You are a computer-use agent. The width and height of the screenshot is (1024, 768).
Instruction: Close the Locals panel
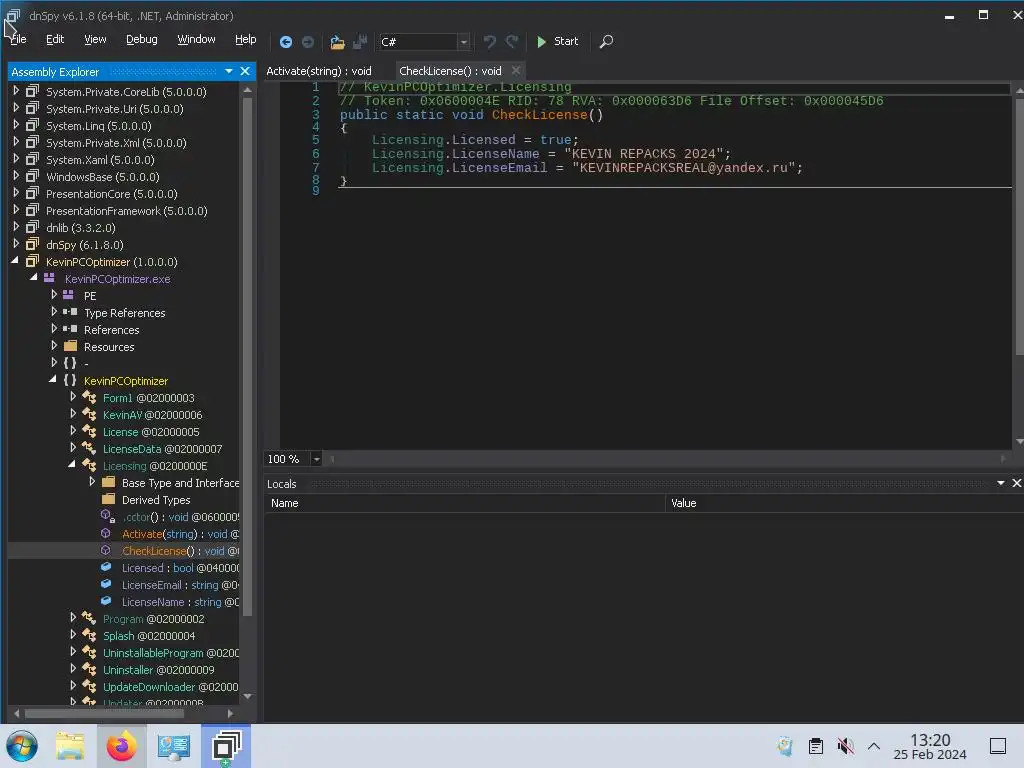[1016, 483]
